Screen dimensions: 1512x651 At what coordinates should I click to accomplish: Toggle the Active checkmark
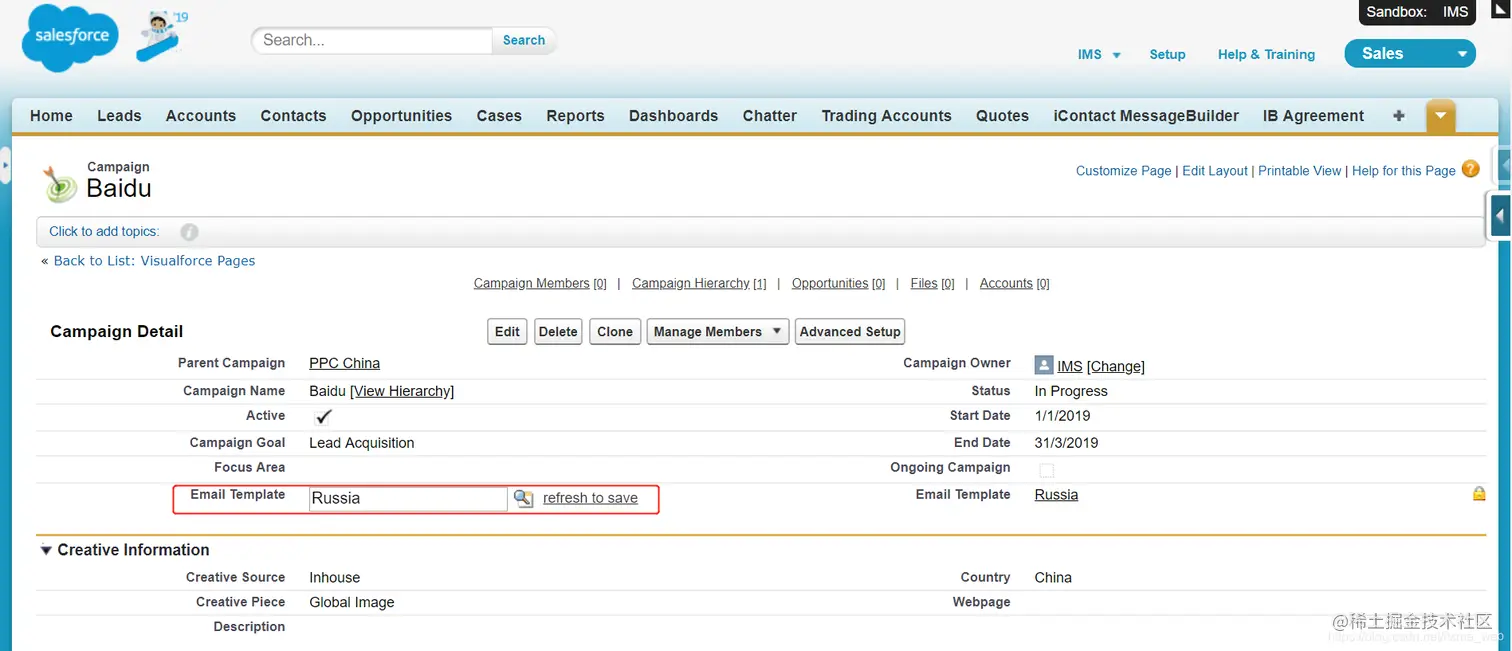click(323, 417)
